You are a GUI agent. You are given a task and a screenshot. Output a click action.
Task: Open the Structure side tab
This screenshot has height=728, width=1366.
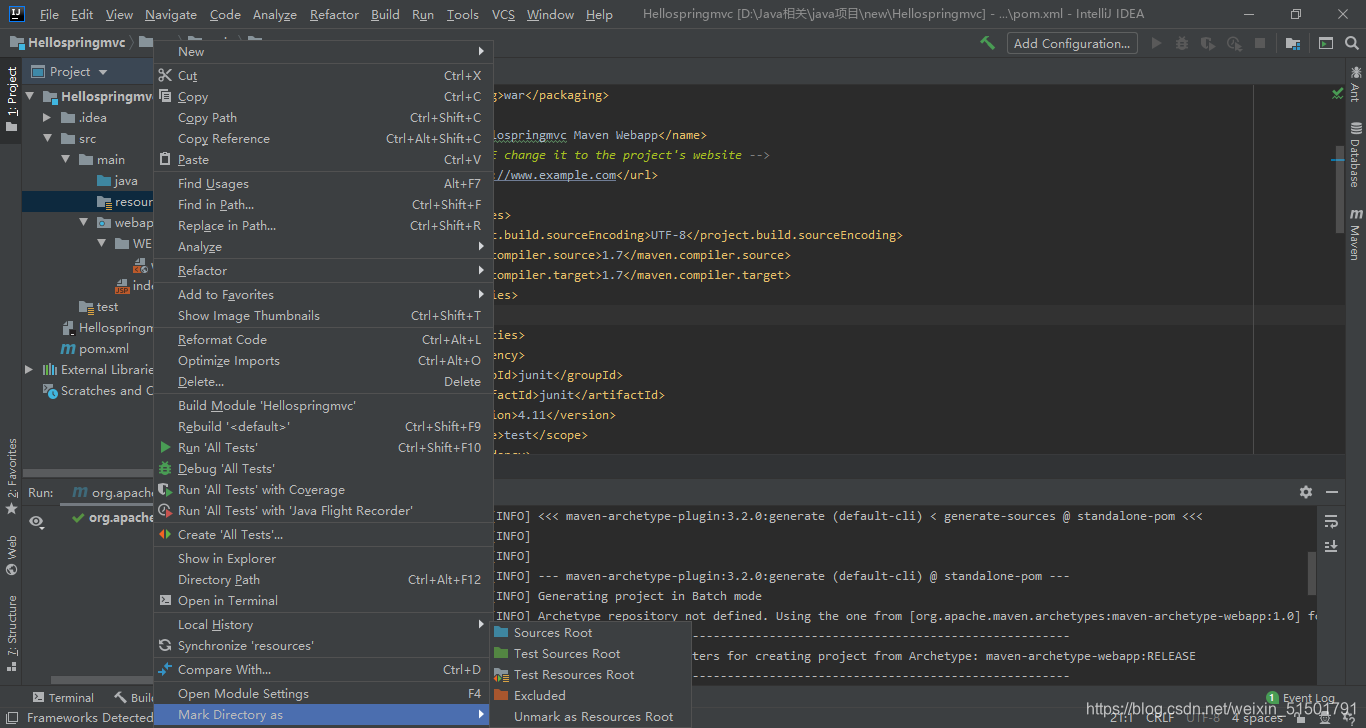(x=11, y=632)
